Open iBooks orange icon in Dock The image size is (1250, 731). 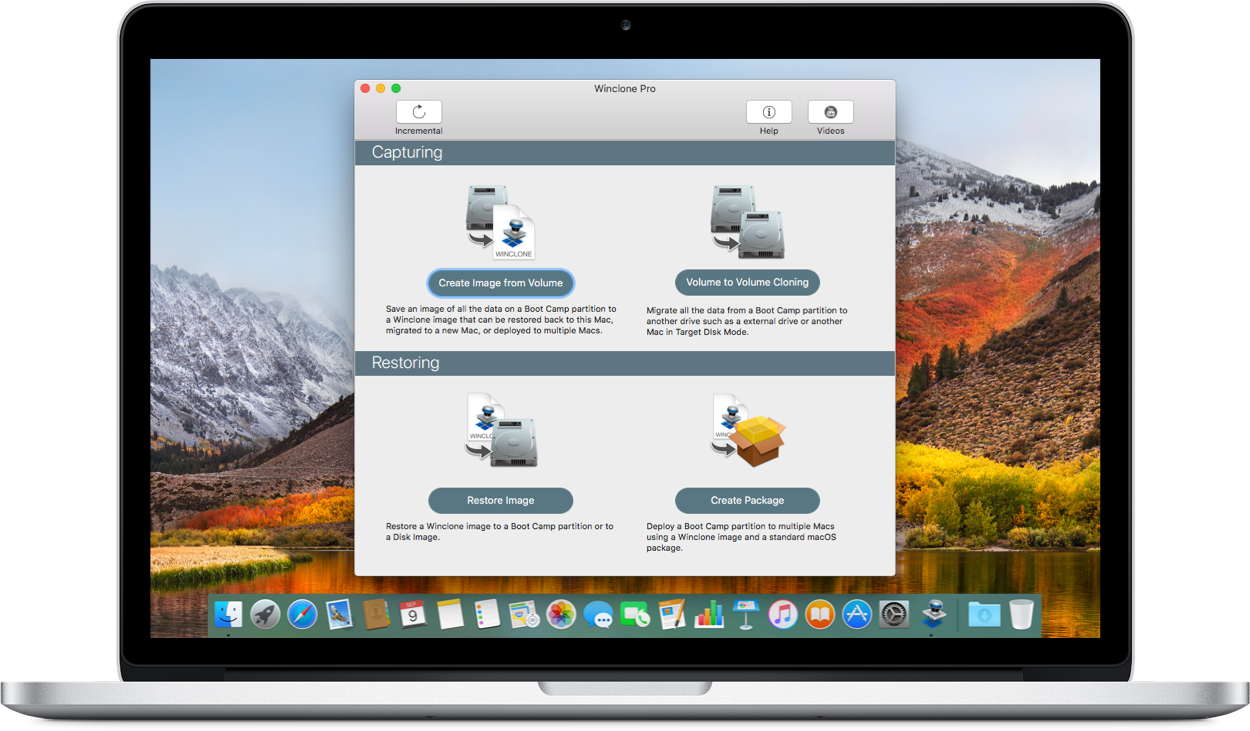(820, 614)
